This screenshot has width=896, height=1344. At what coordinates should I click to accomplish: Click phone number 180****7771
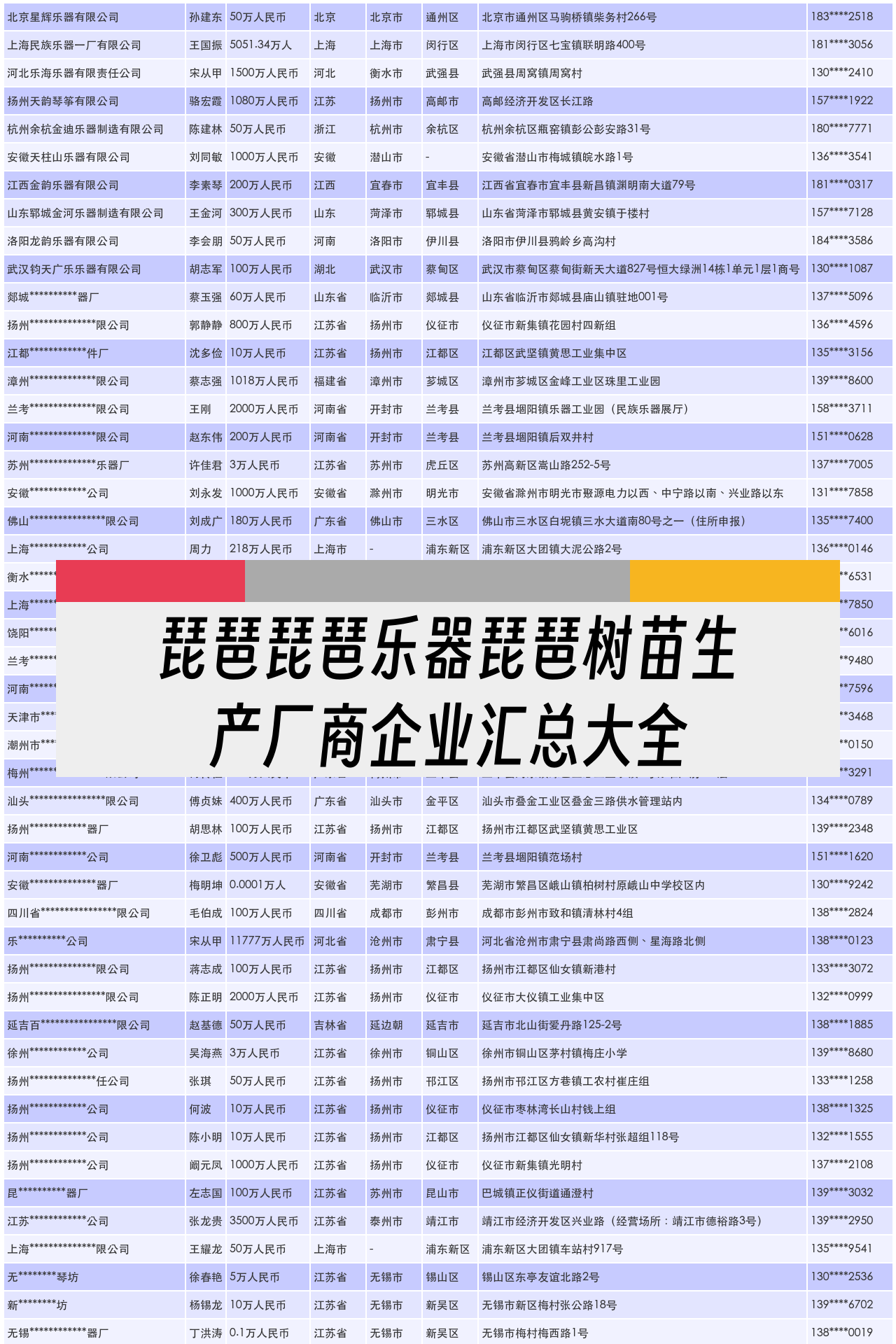click(842, 128)
